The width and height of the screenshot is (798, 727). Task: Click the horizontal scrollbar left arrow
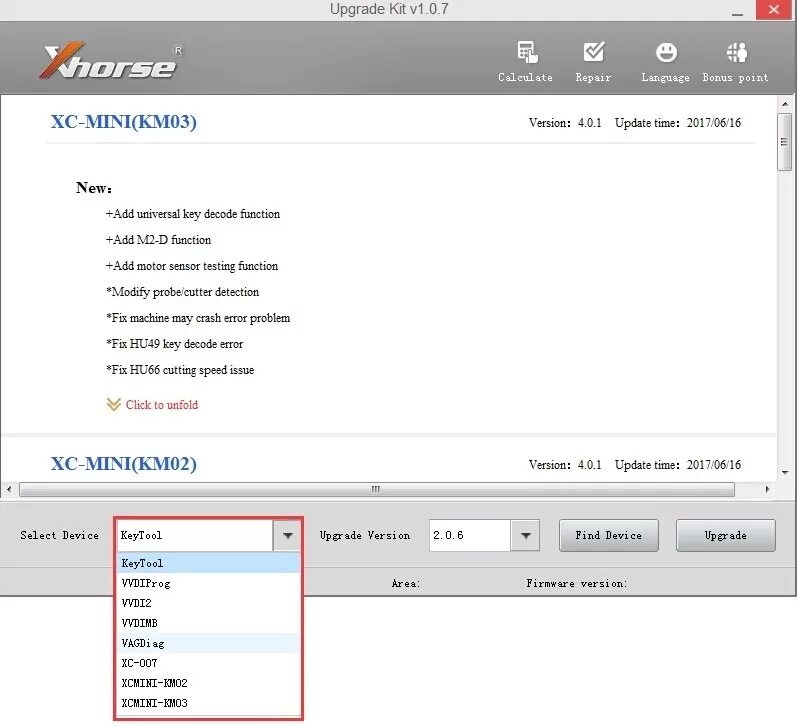tap(9, 489)
